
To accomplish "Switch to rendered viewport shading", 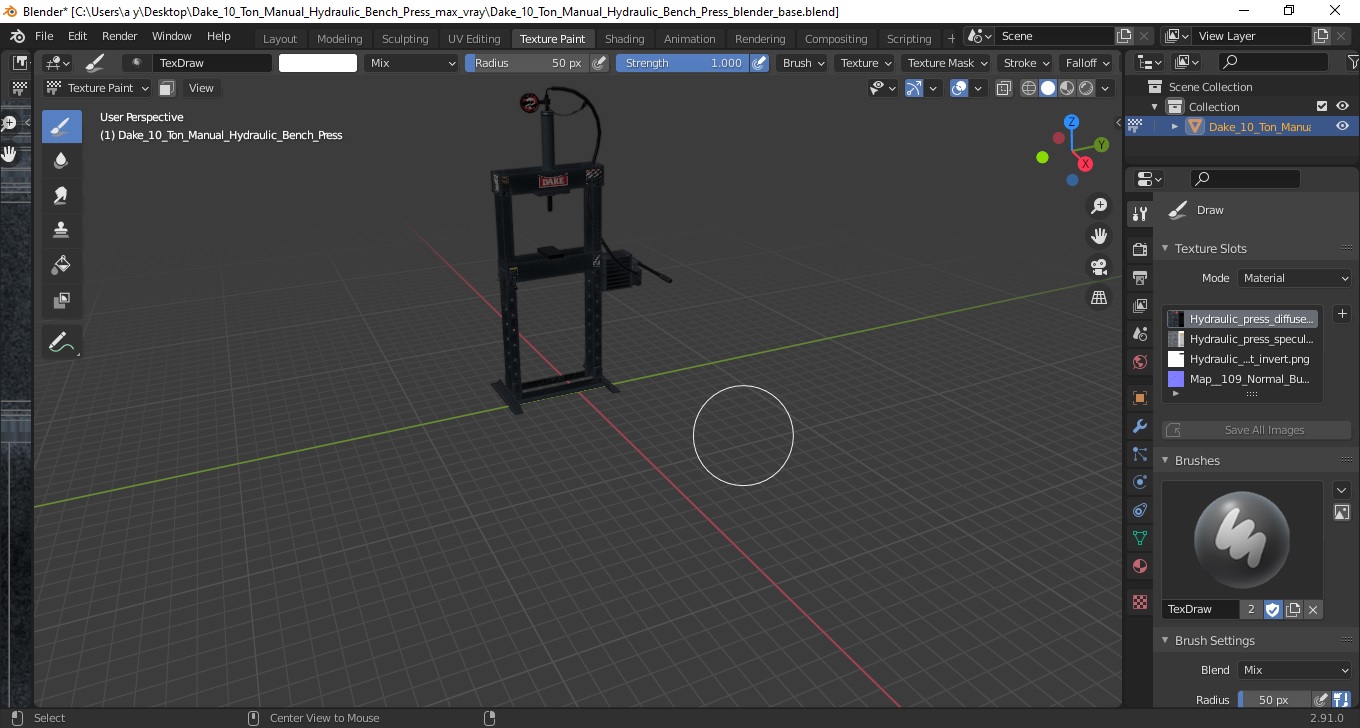I will (1085, 88).
